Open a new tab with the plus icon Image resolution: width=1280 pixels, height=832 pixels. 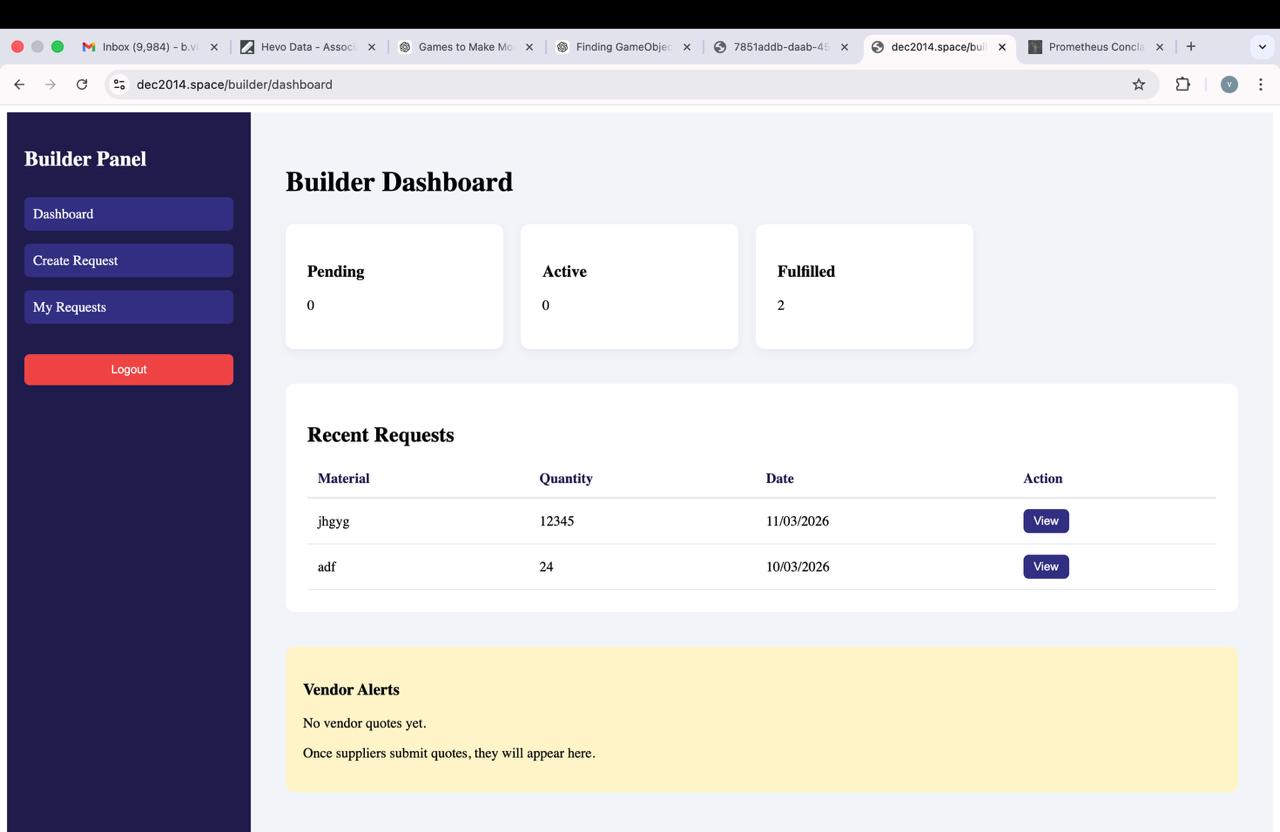coord(1190,46)
